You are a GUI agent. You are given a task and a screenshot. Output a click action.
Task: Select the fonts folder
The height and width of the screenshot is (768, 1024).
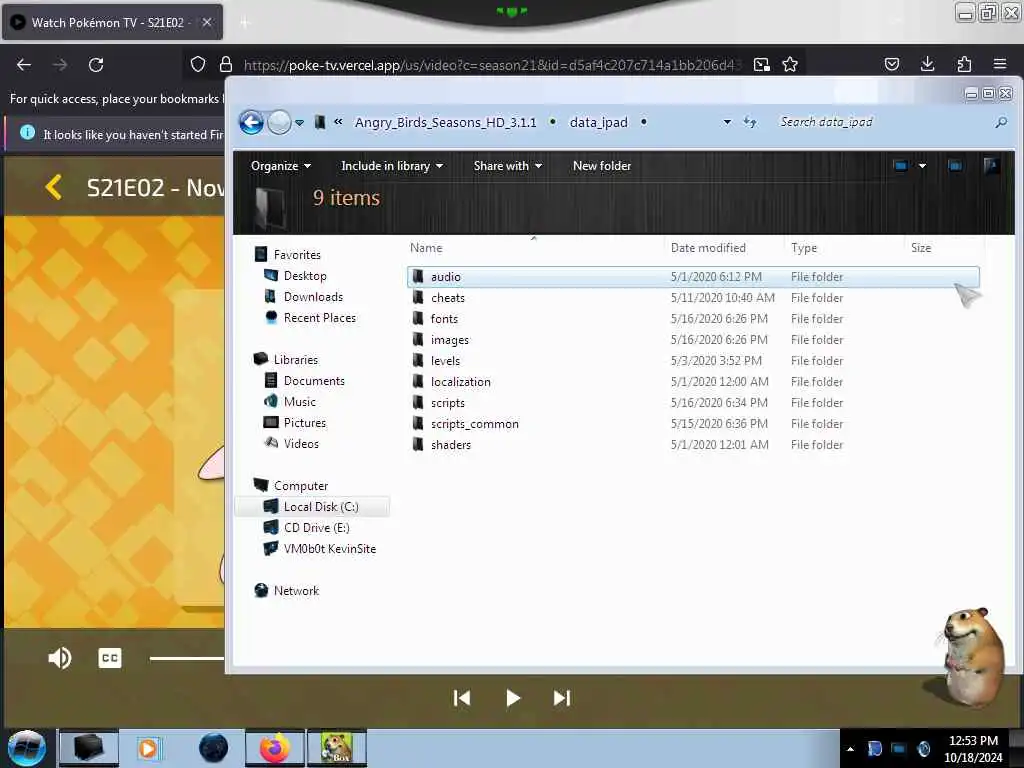click(x=693, y=319)
